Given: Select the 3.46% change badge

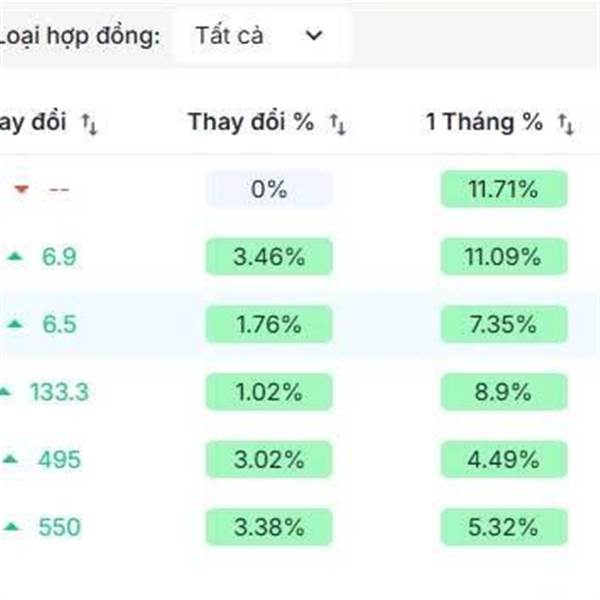Looking at the screenshot, I should (269, 256).
